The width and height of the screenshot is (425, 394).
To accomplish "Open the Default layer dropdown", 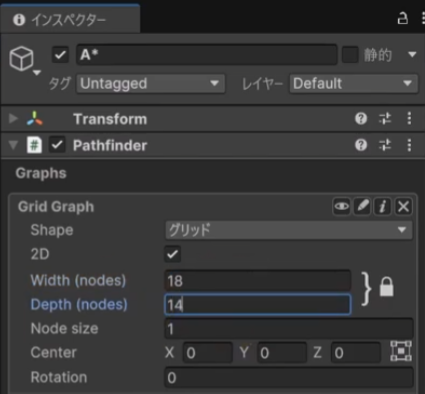I will pos(354,83).
